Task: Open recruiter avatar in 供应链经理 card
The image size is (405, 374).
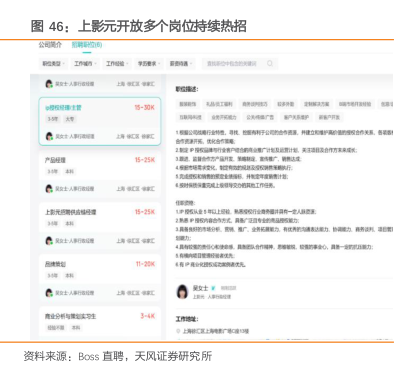Action: click(x=49, y=241)
